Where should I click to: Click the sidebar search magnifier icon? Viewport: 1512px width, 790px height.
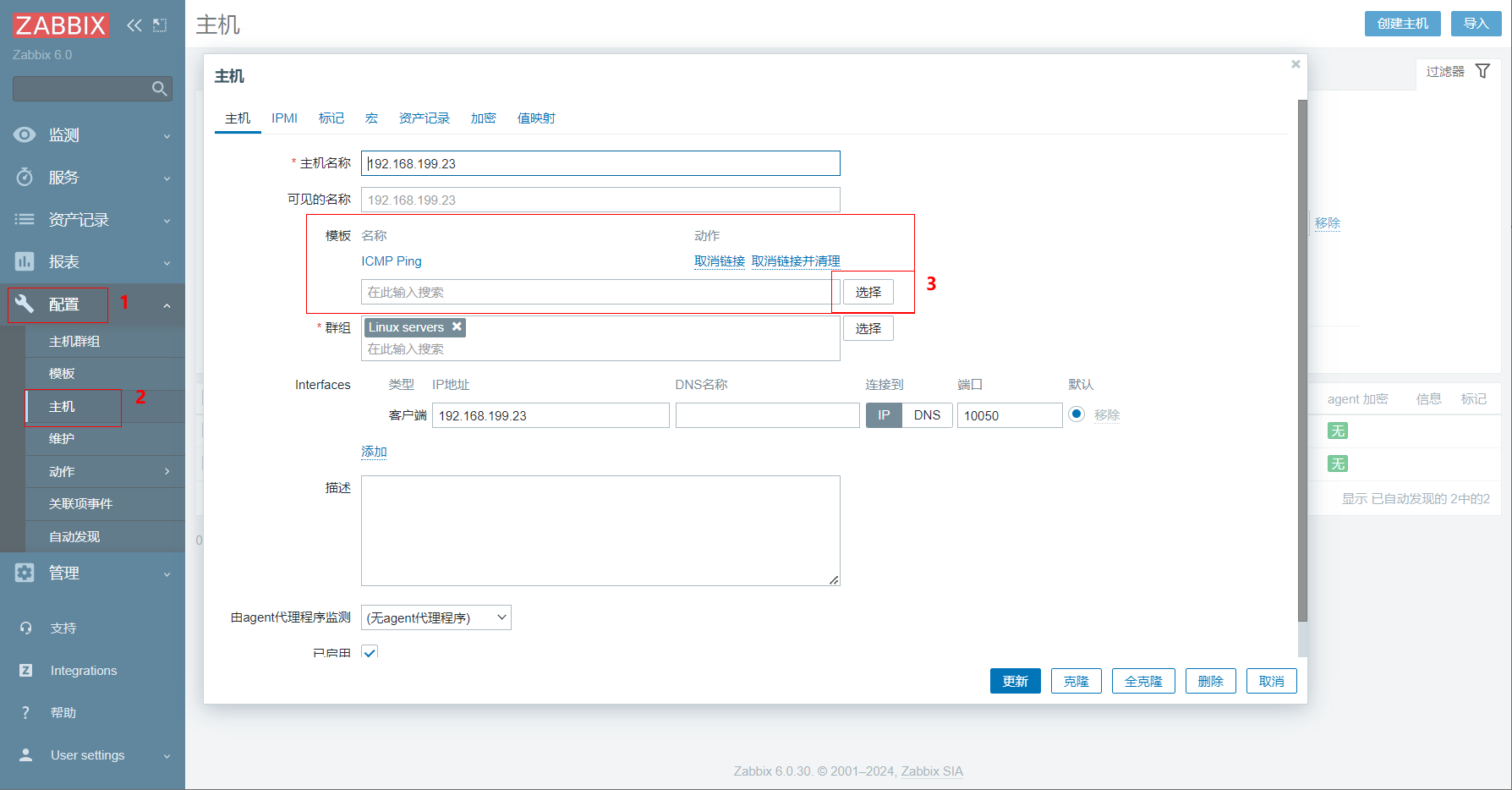(x=159, y=89)
